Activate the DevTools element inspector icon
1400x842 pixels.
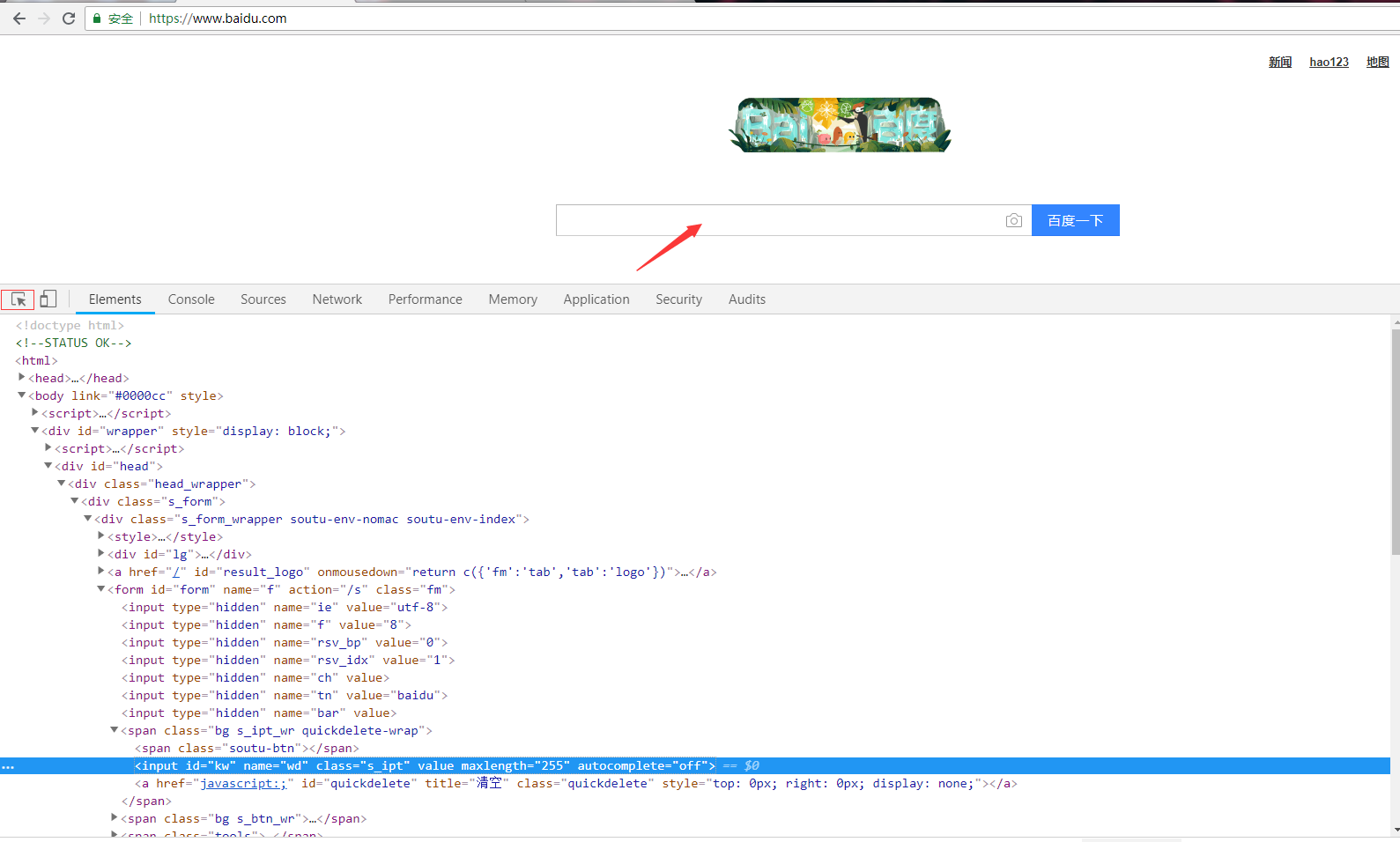(18, 299)
